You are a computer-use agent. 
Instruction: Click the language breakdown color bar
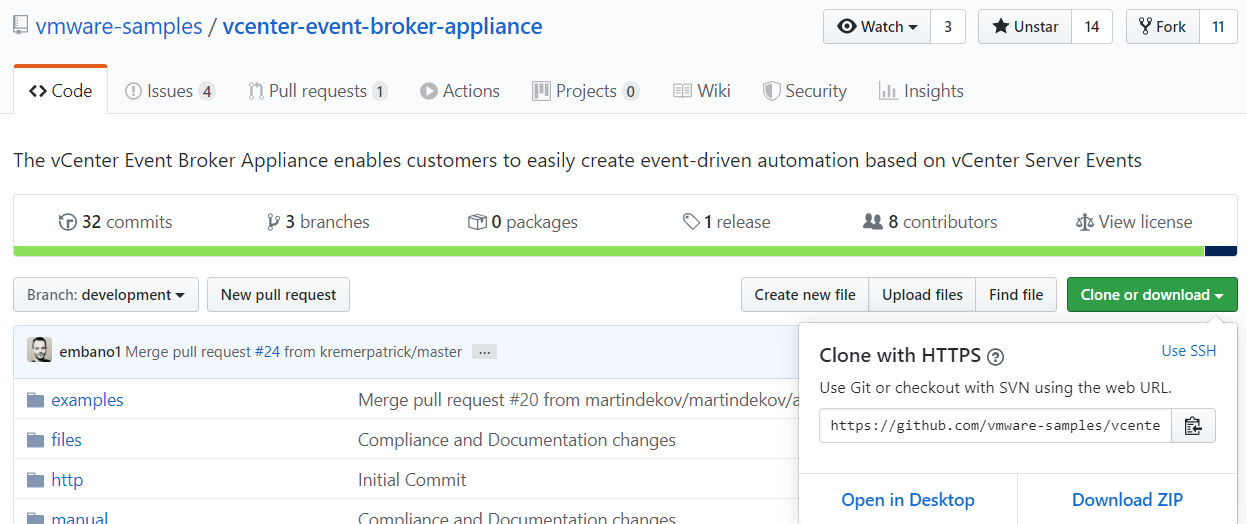608,251
